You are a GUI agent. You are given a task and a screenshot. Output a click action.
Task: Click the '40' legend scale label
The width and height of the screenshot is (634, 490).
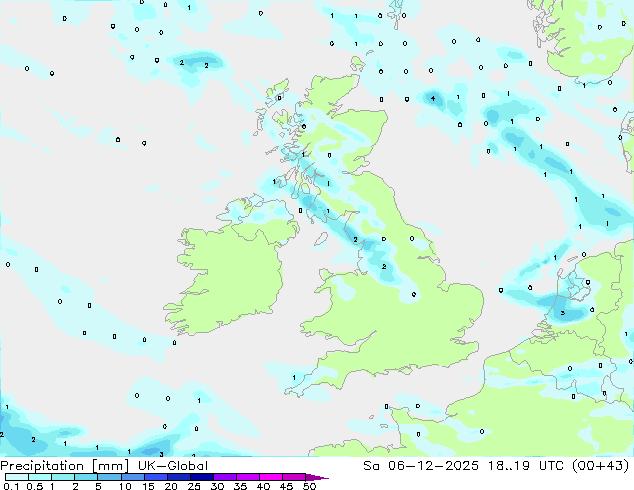[263, 486]
